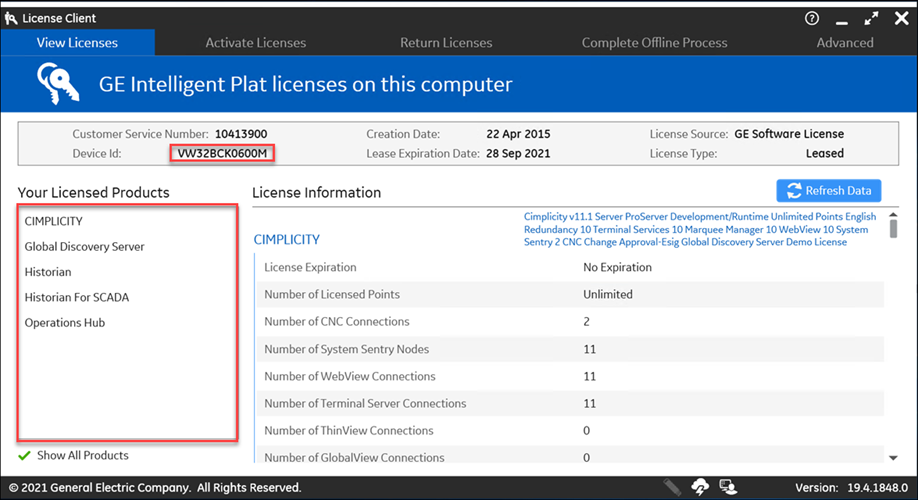Click the cloud connection status icon
918x500 pixels.
pyautogui.click(x=700, y=487)
